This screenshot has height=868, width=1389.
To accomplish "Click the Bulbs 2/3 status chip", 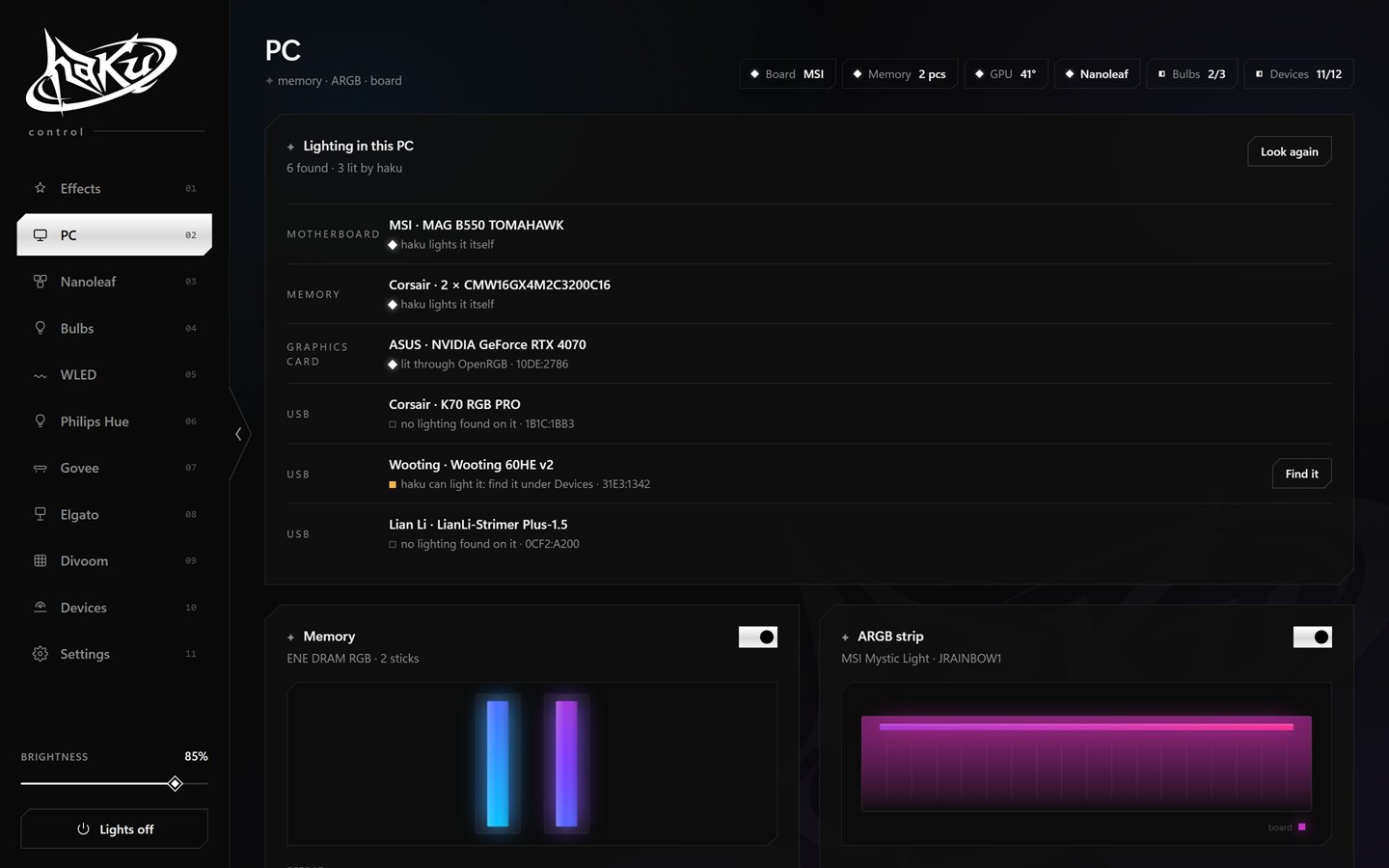I will coord(1192,74).
